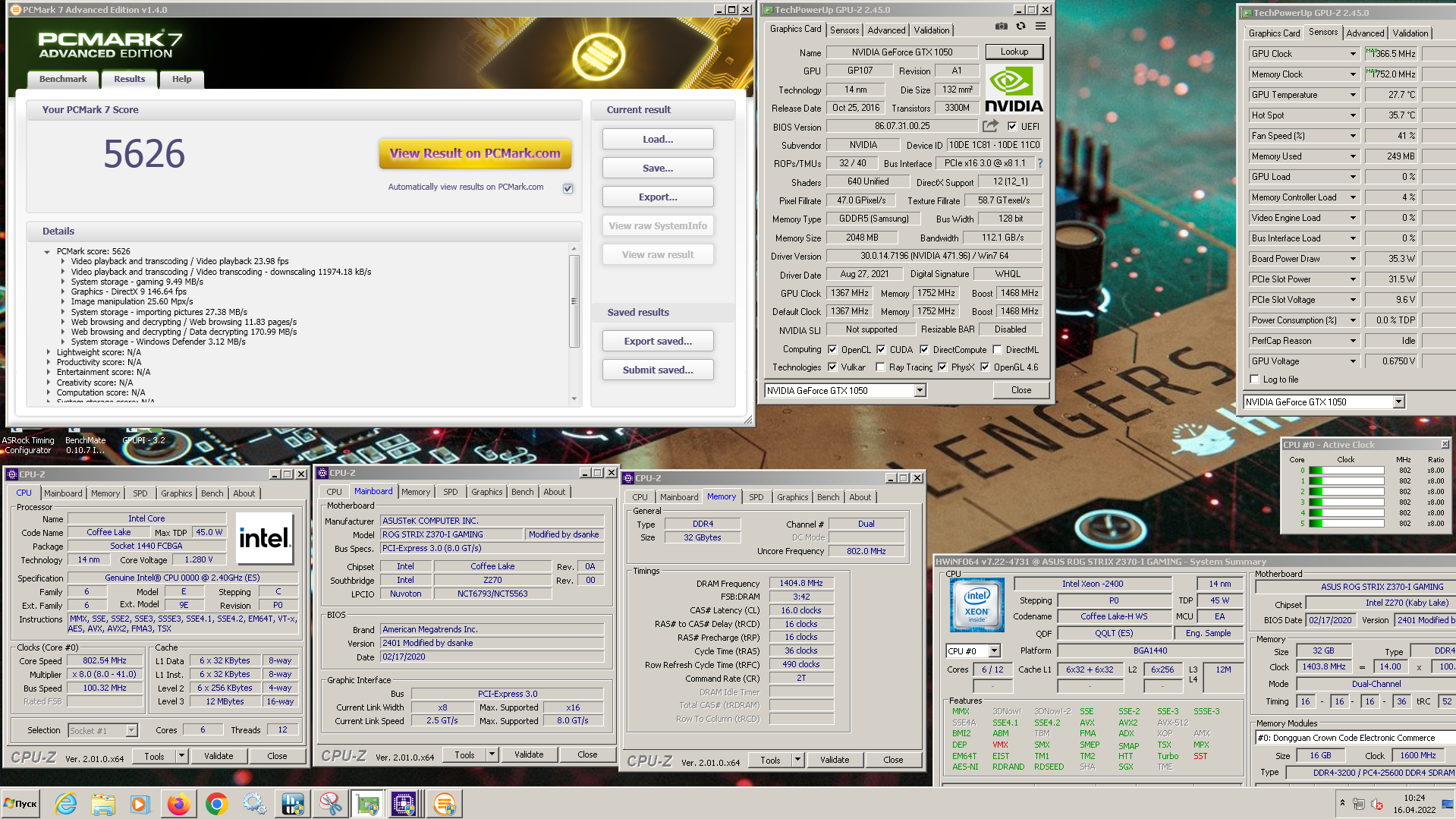
Task: Launch Firefox from the taskbar
Action: tap(179, 804)
